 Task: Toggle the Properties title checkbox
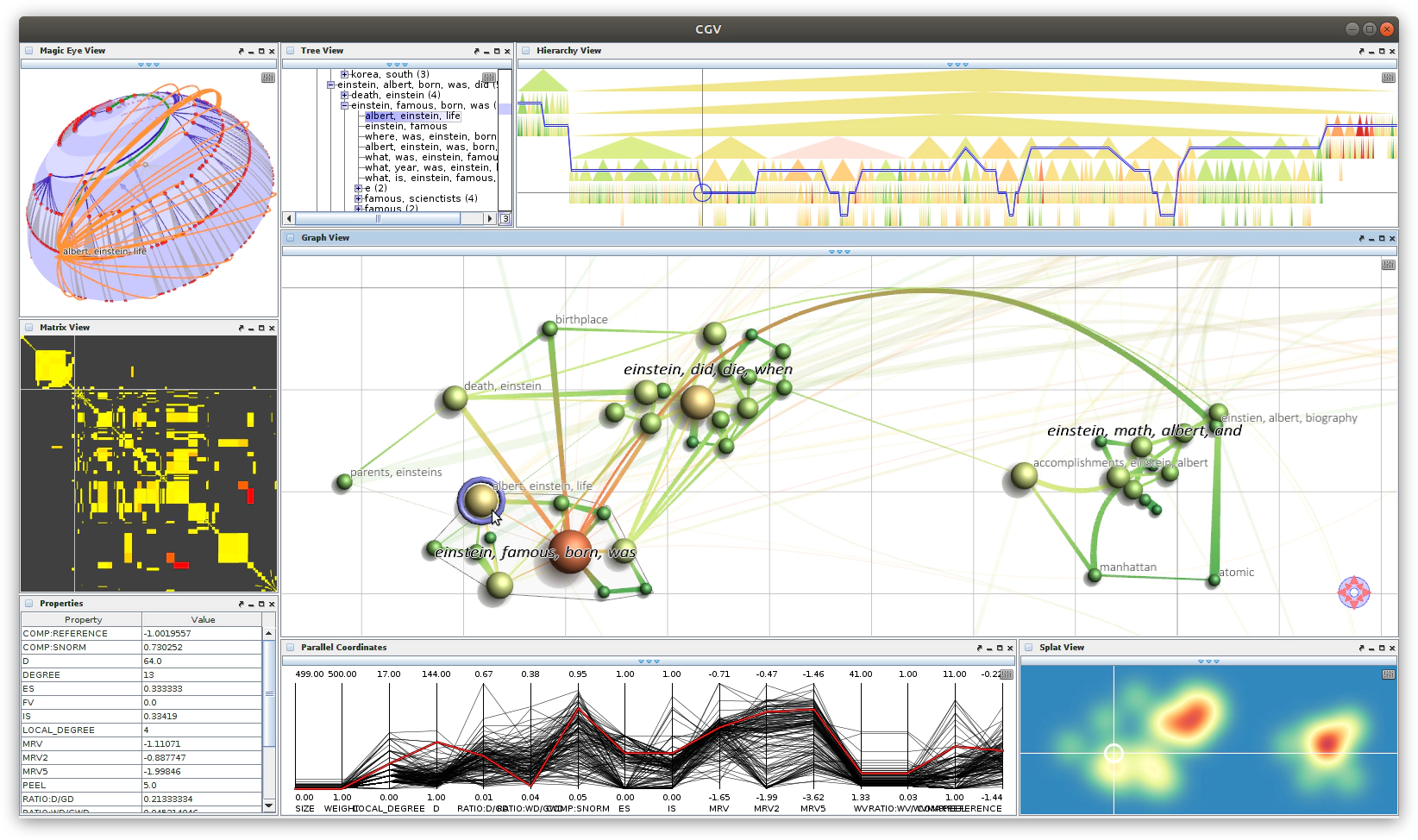(28, 604)
